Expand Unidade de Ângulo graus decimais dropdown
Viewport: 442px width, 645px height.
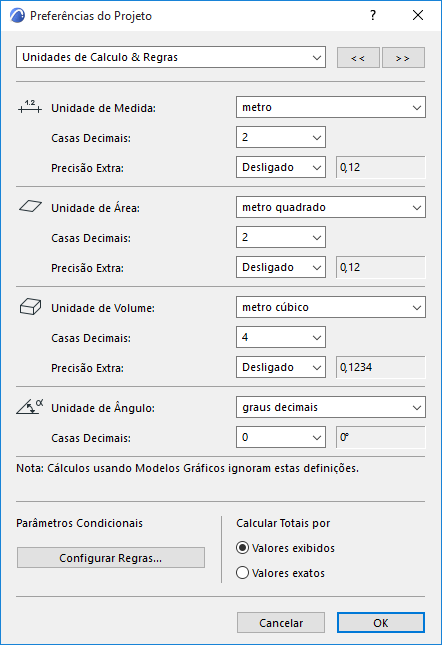tap(331, 407)
